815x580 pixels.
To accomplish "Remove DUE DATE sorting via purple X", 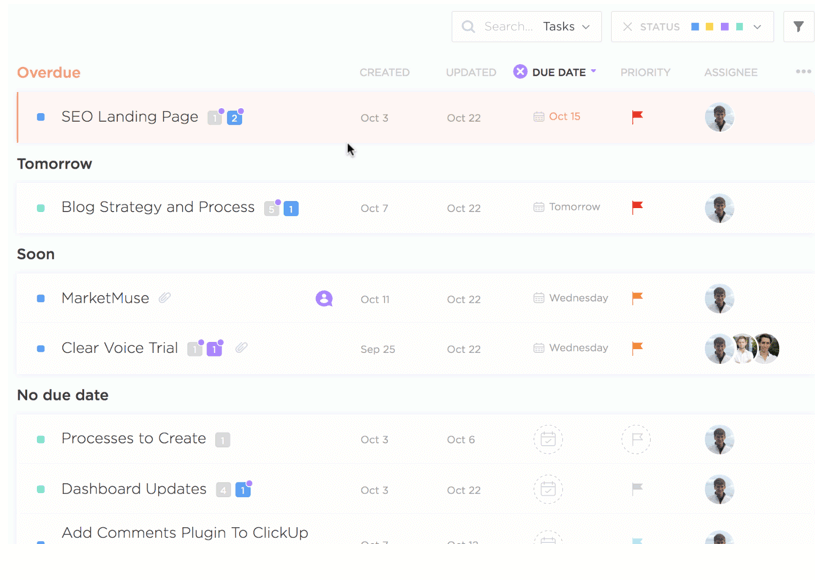I will point(520,72).
